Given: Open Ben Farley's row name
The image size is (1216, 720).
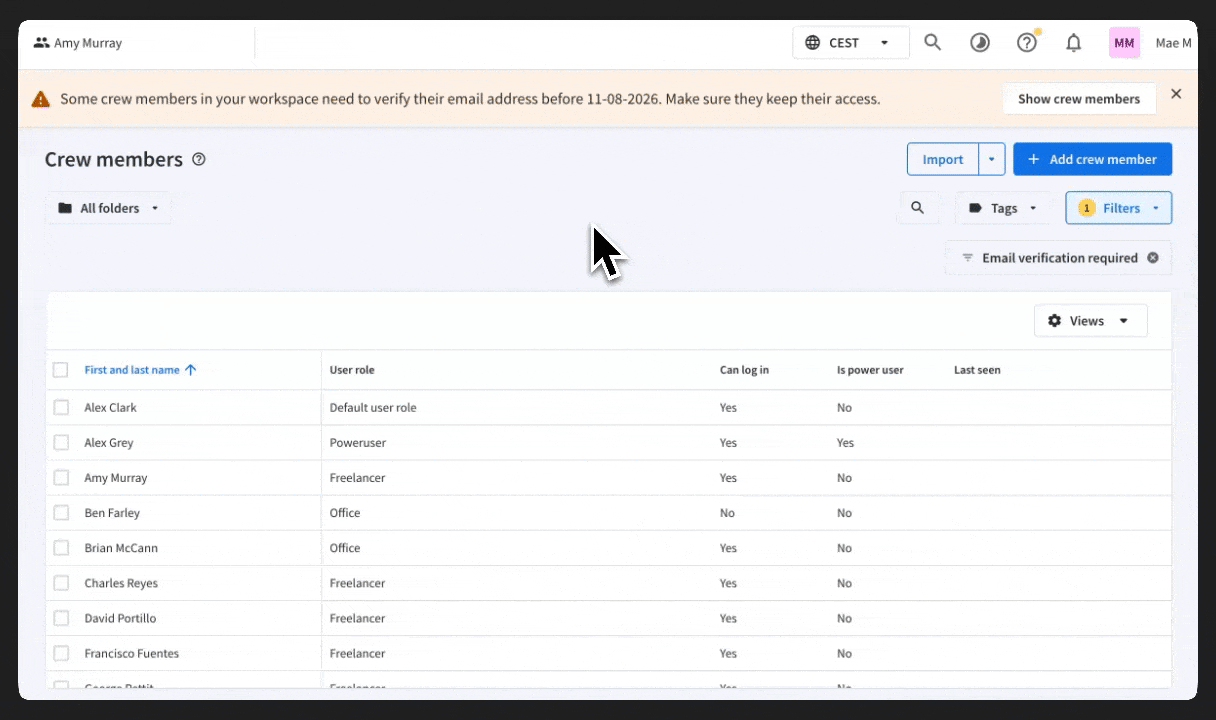Looking at the screenshot, I should (x=112, y=513).
